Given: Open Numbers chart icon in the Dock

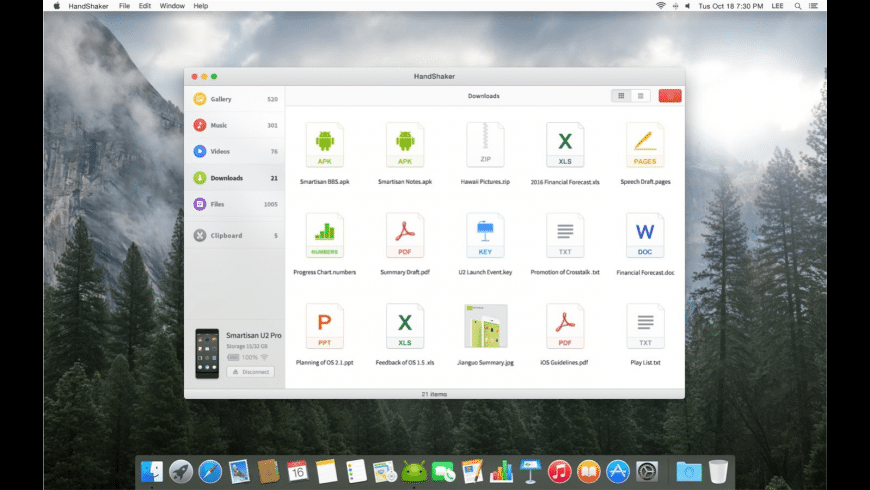Looking at the screenshot, I should 501,472.
